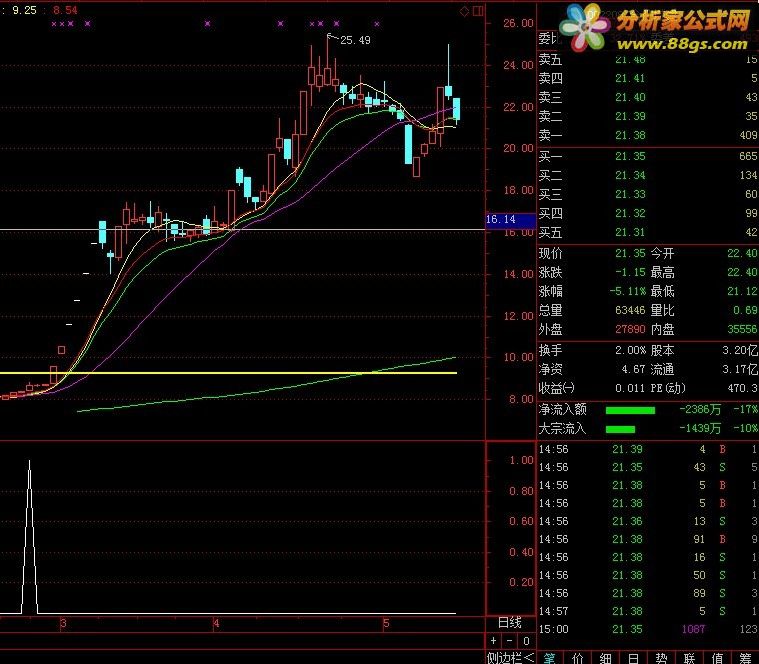Select the 卖三 21.40 ask row
759x664 pixels.
click(x=648, y=97)
